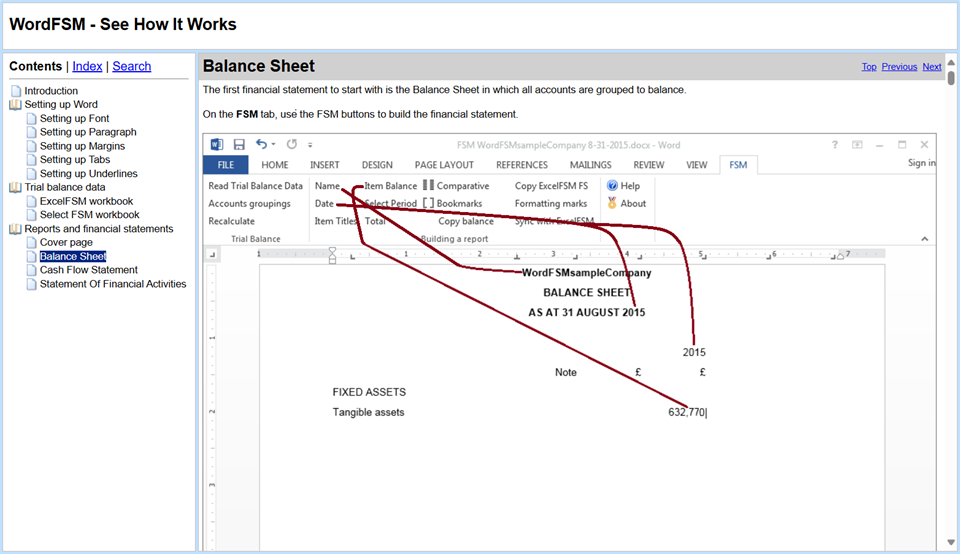960x554 pixels.
Task: Select the FSM ribbon tab
Action: [x=738, y=165]
